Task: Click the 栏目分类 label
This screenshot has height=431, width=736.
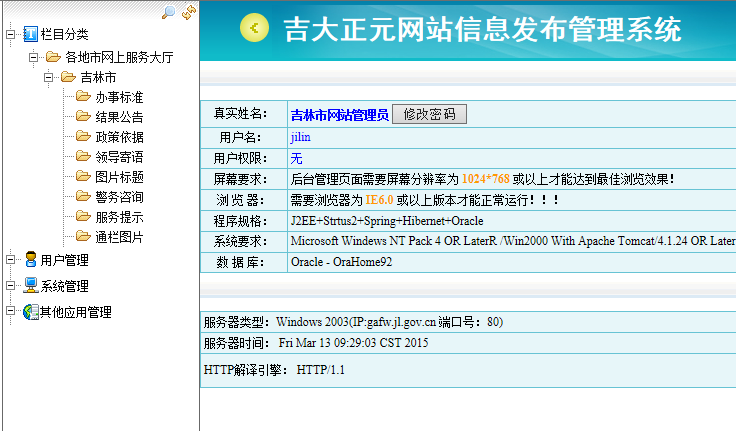Action: click(x=64, y=34)
